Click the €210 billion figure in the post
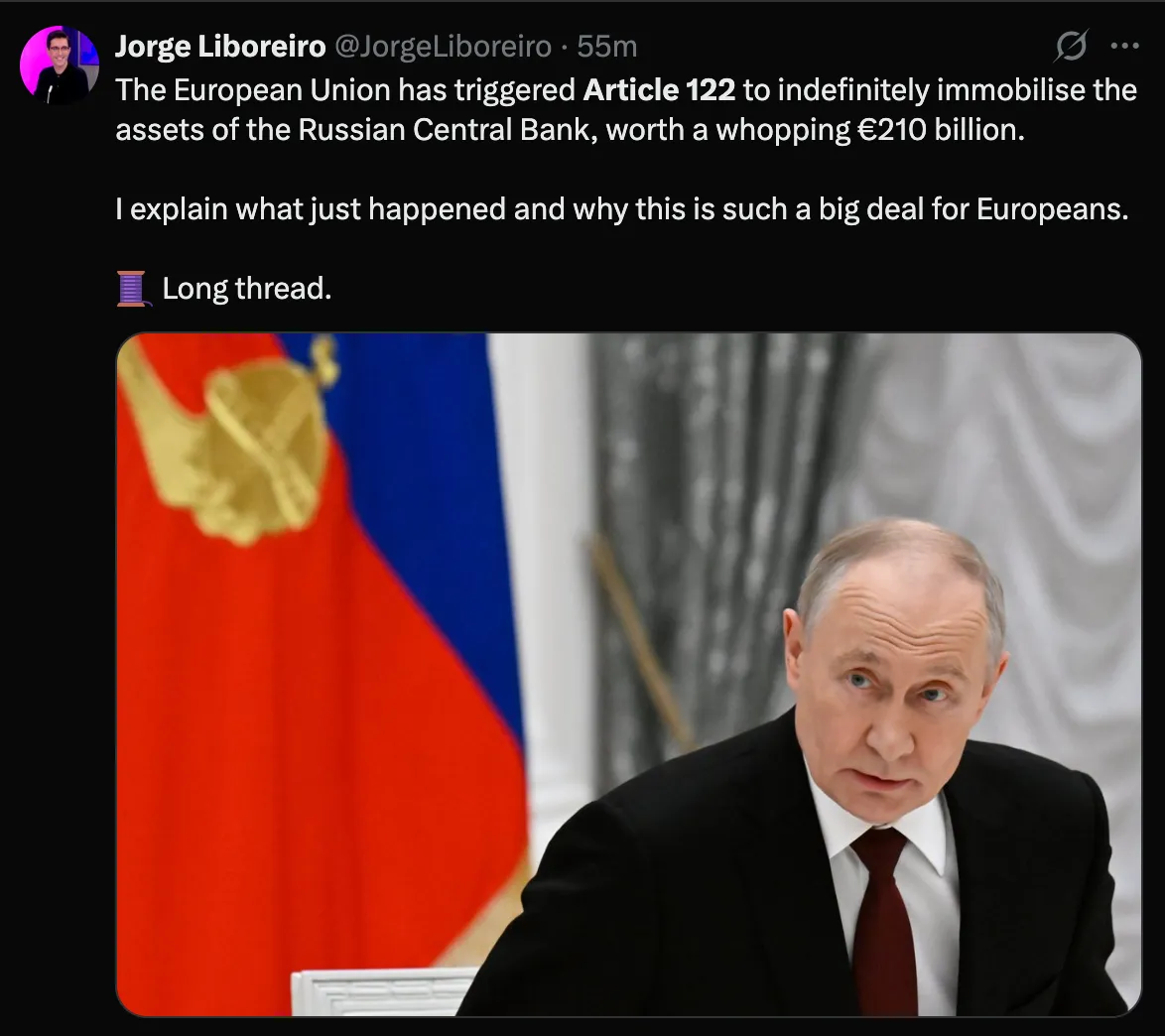 pos(938,130)
